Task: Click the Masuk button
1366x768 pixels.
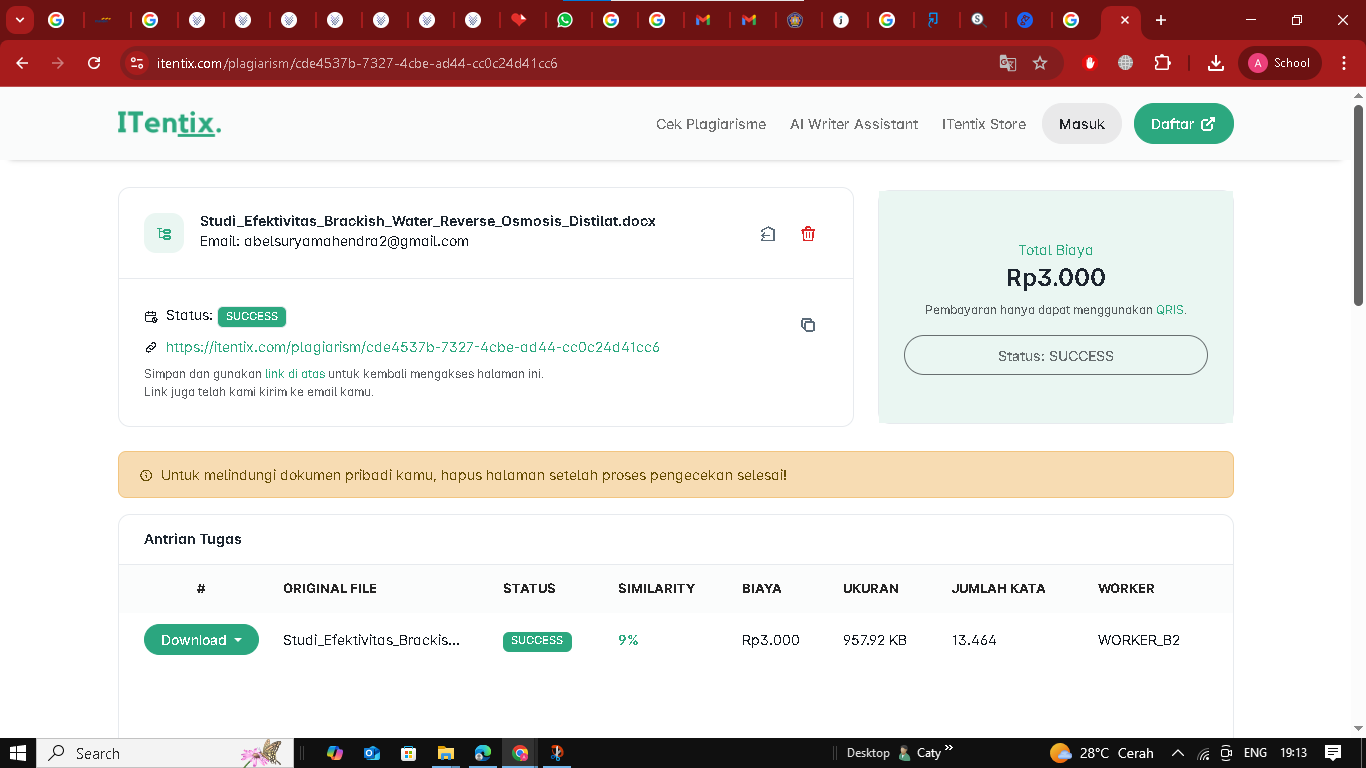Action: [1082, 124]
